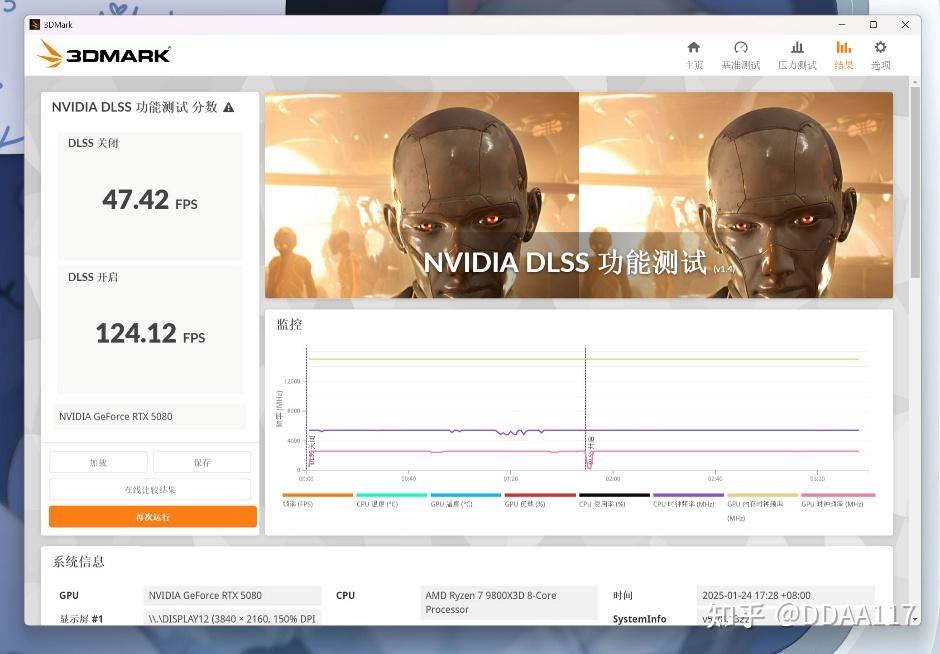The image size is (940, 654).
Task: Click the 加线 button
Action: 98,461
